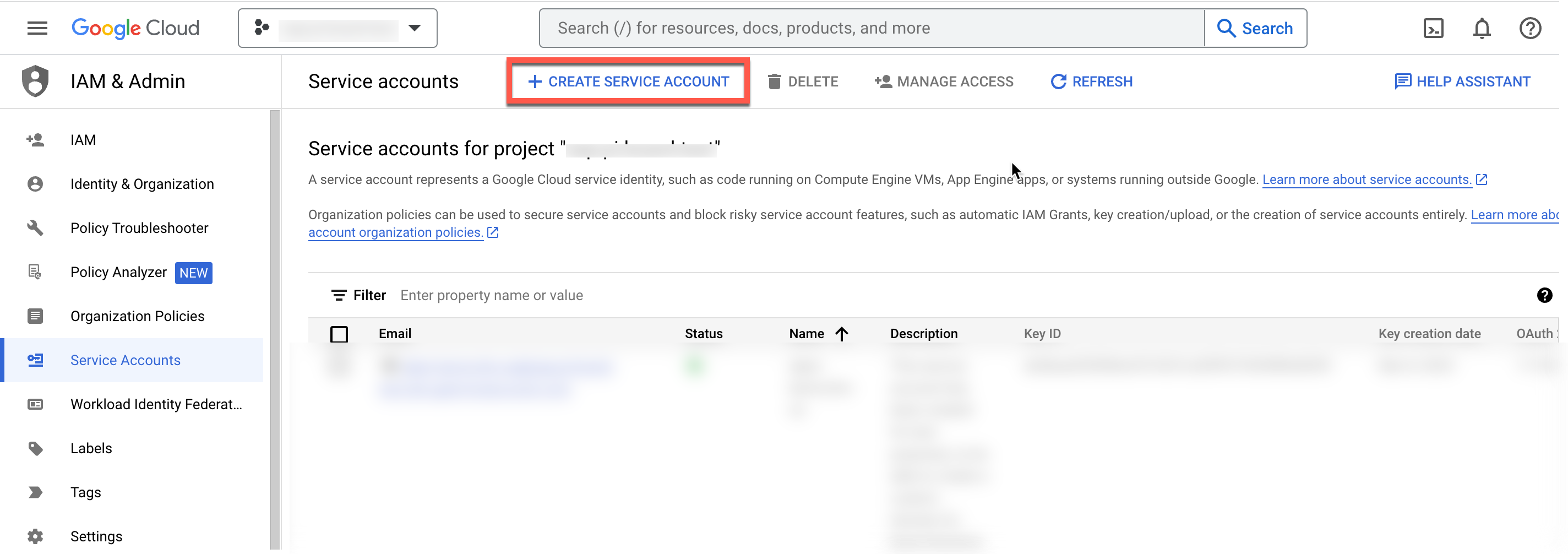Activate Cloud Shell terminal icon
This screenshot has height=554, width=1568.
(1434, 28)
